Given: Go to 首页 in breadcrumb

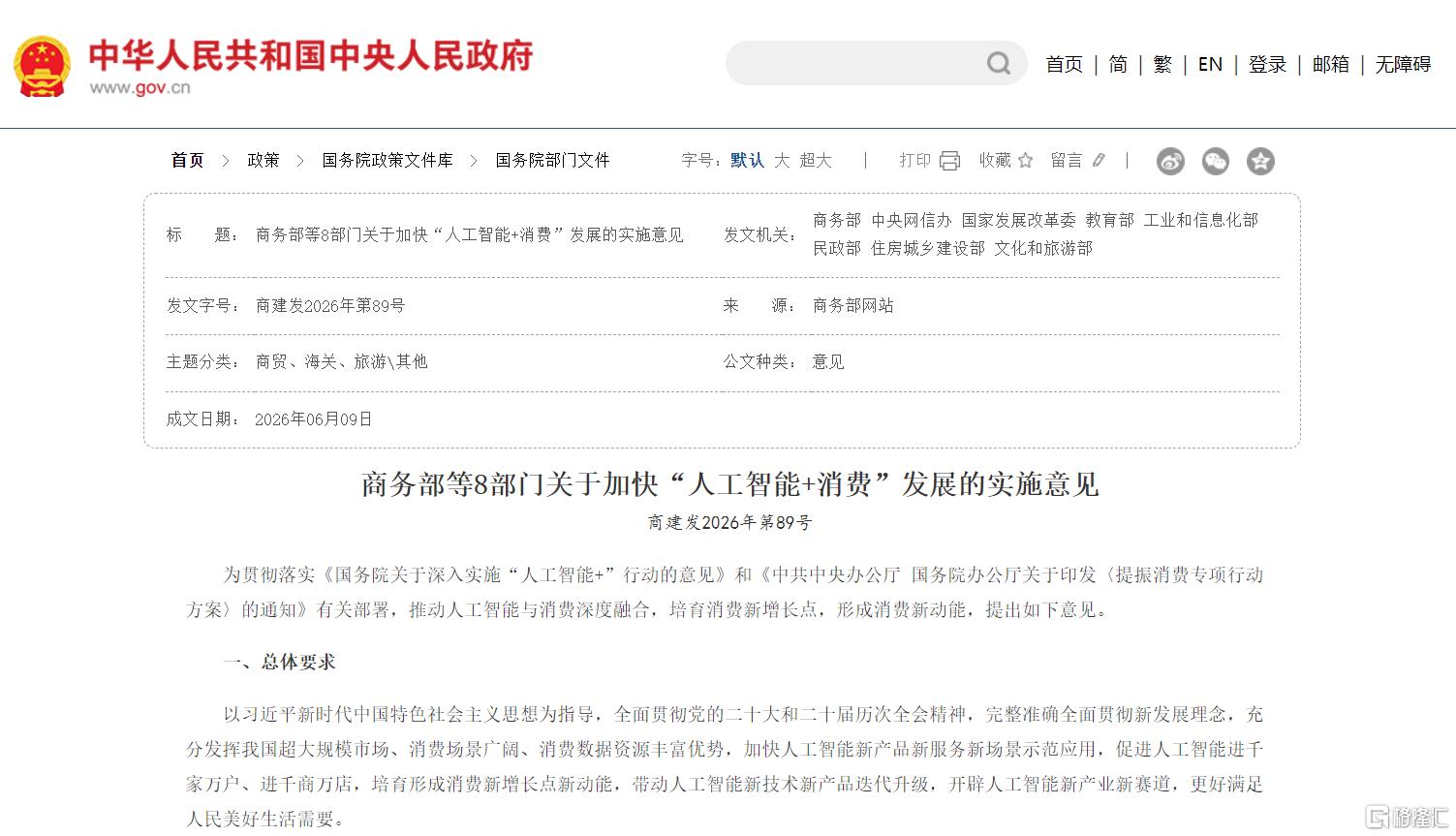Looking at the screenshot, I should tap(187, 161).
